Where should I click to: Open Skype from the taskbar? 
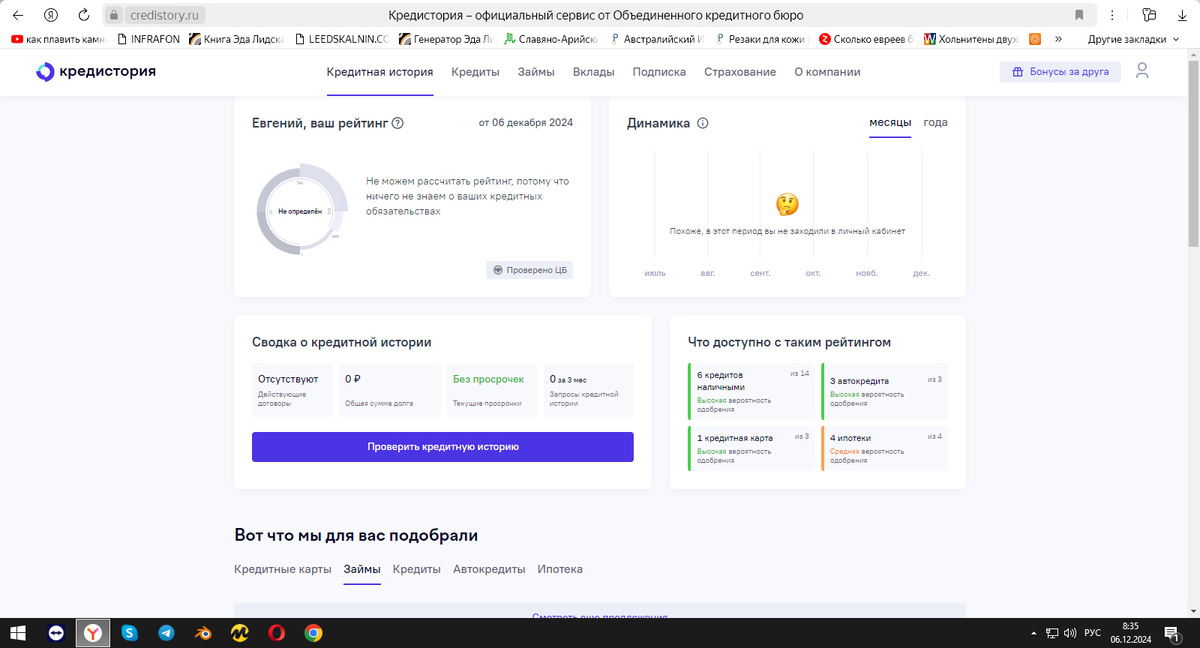pyautogui.click(x=129, y=633)
